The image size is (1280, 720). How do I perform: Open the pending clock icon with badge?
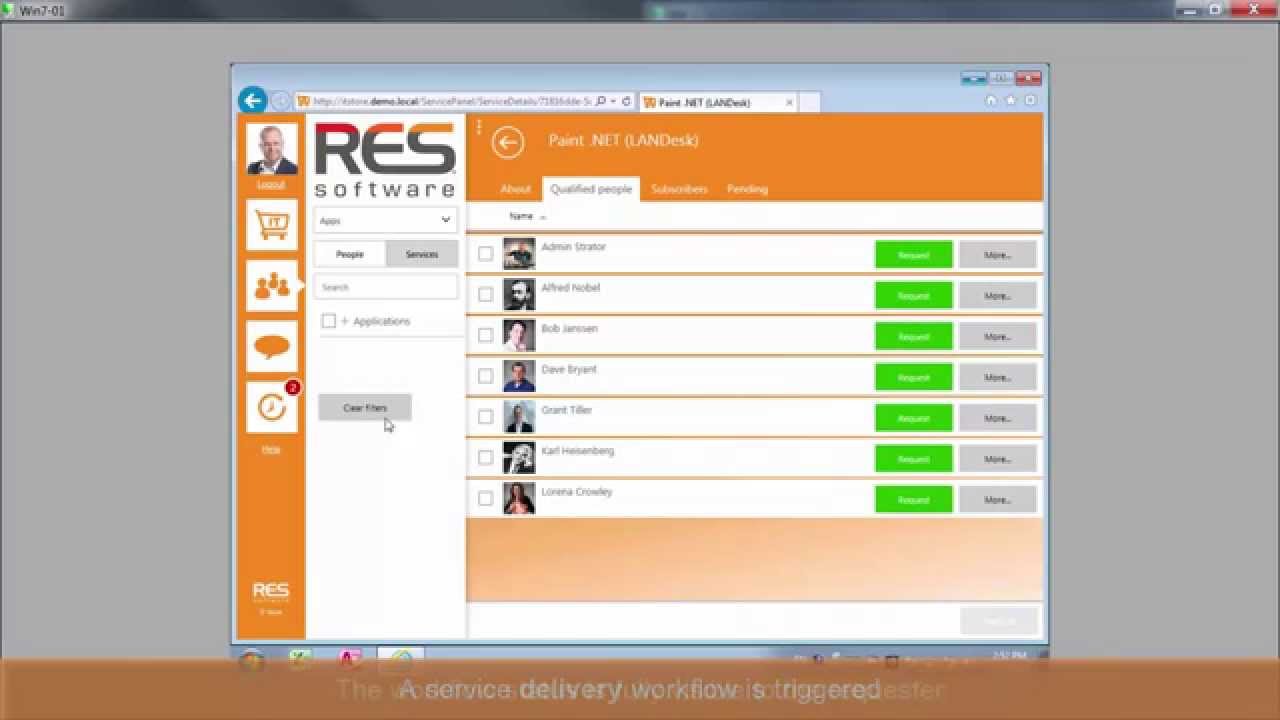(272, 407)
